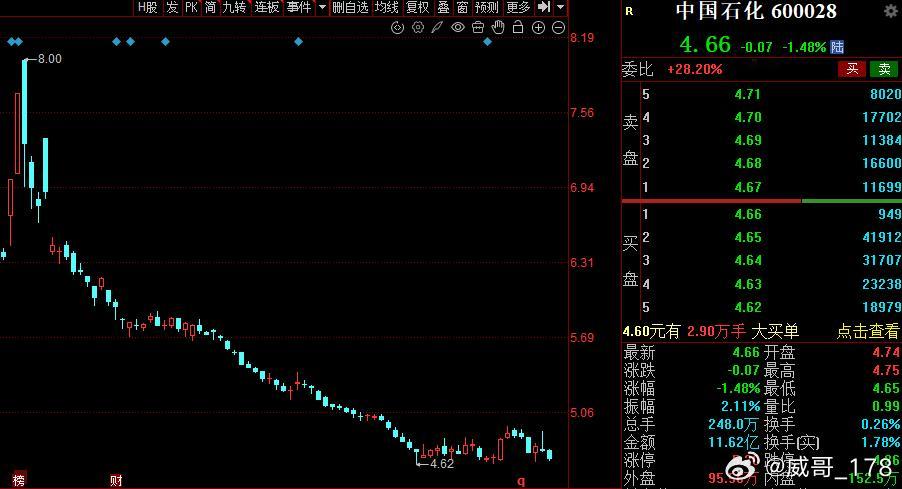
Task: Click the 8.00 high price label on chart
Action: coord(49,59)
